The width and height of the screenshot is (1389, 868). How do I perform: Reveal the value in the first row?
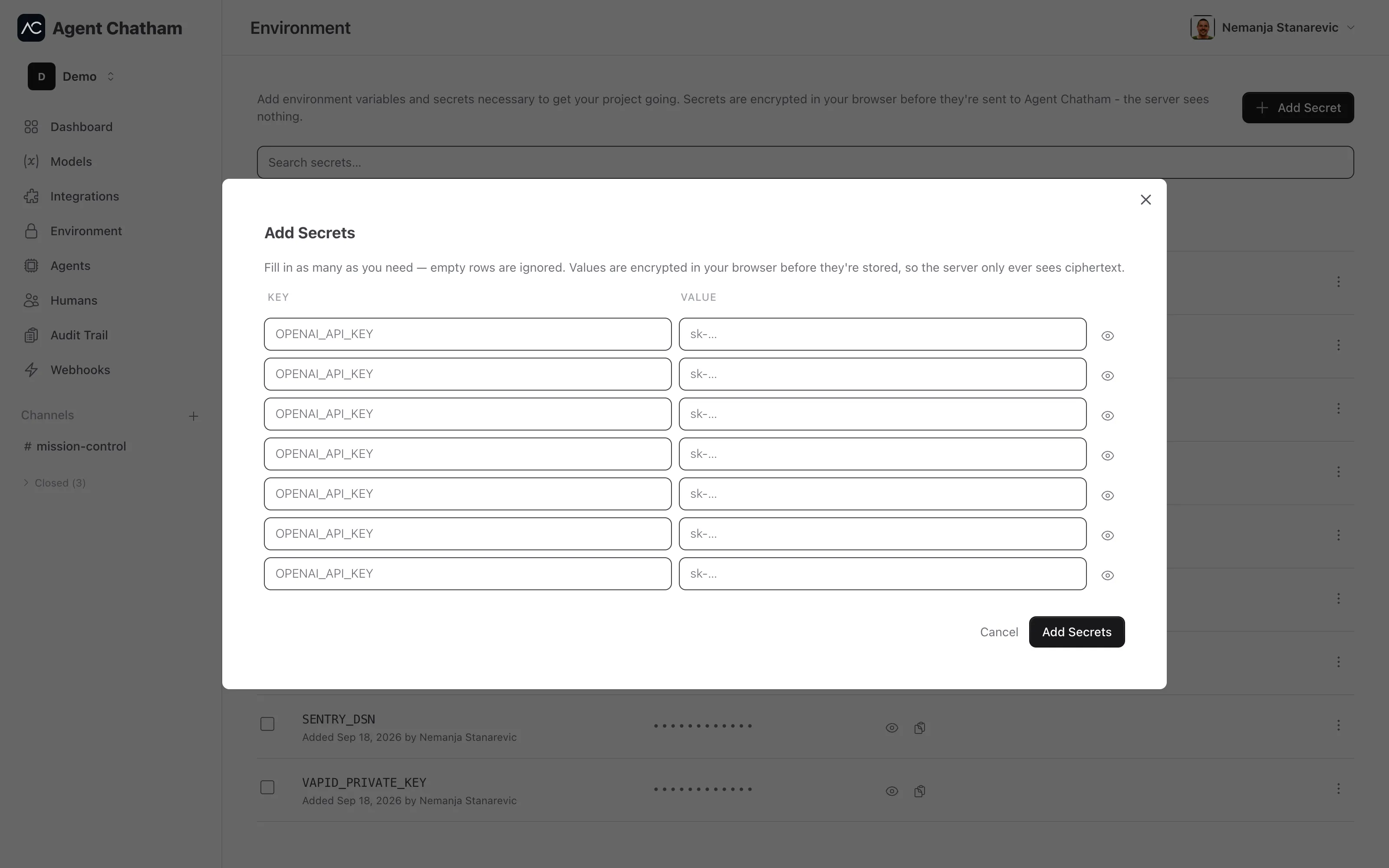coord(1107,336)
